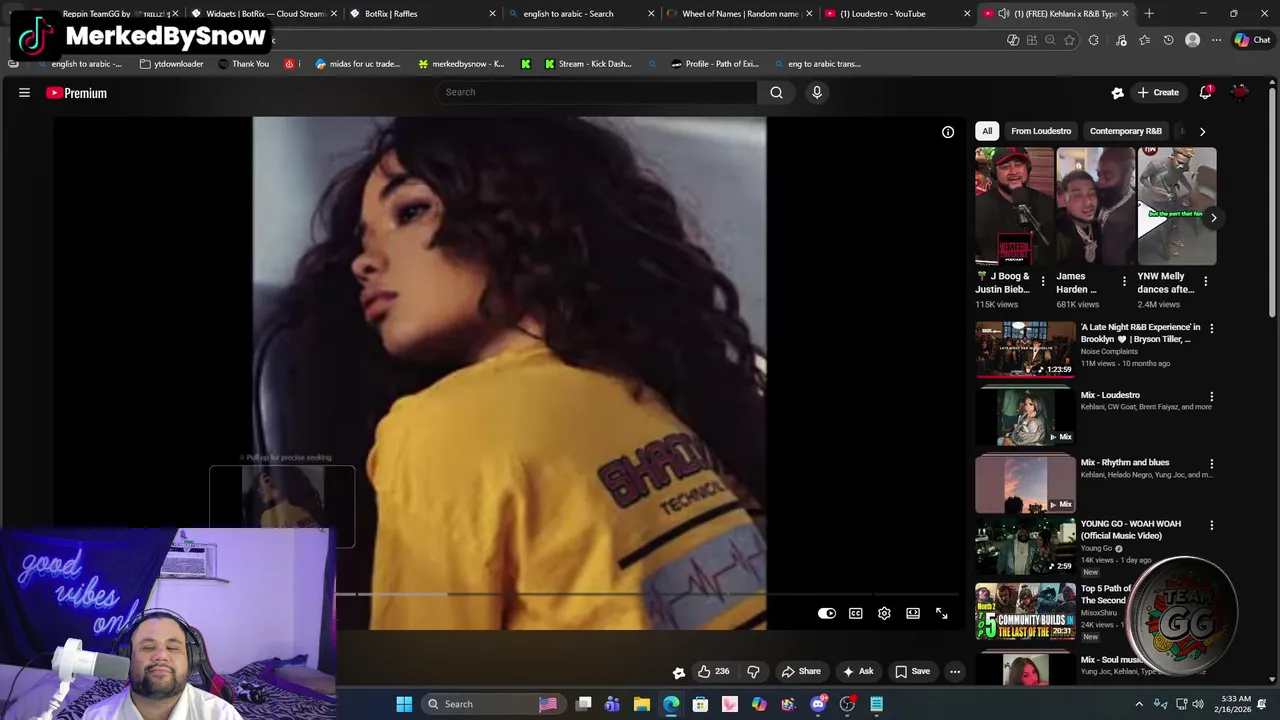Show hidden system tray icons chevron
The height and width of the screenshot is (720, 1280).
tap(1138, 704)
